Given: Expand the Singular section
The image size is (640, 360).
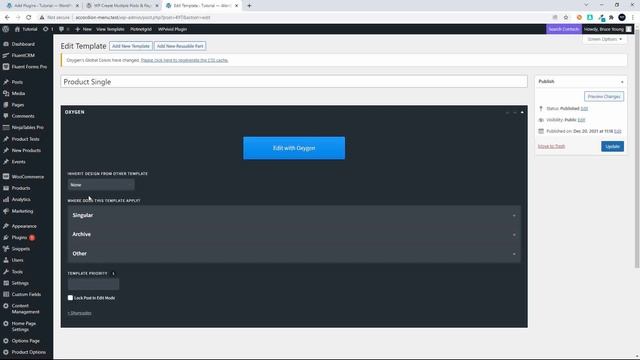Looking at the screenshot, I should (294, 215).
